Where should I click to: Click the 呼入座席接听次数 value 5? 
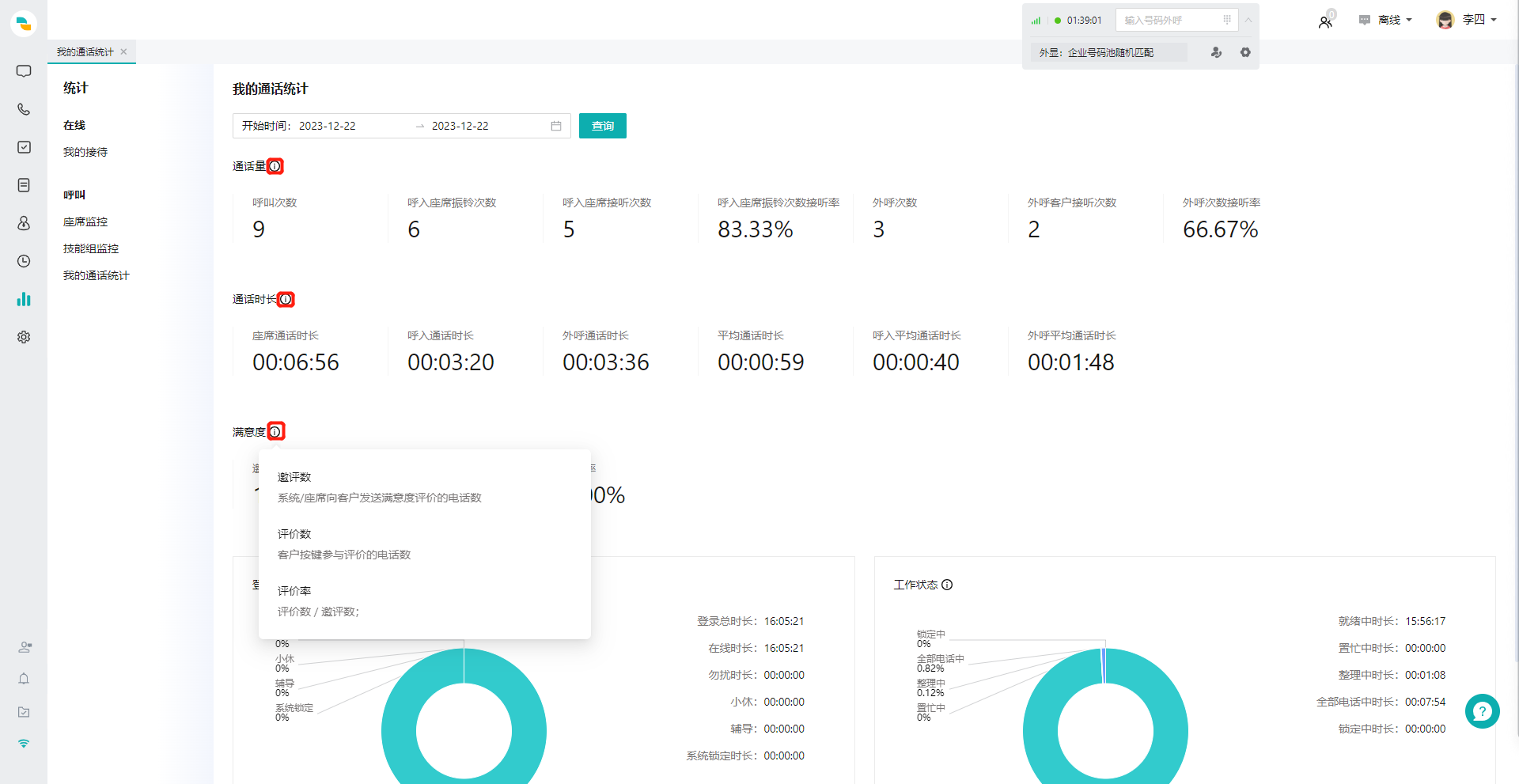coord(569,229)
